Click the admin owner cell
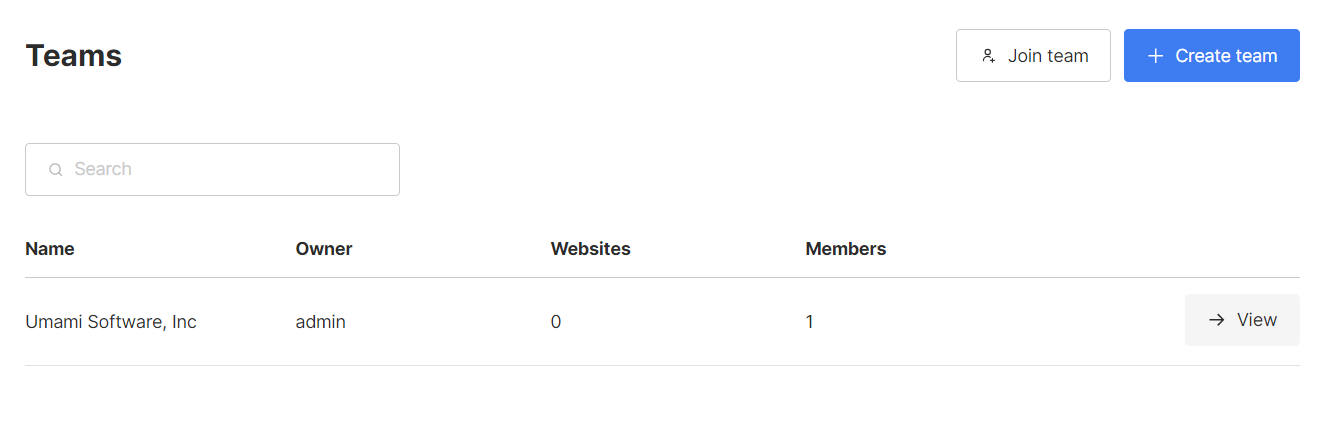This screenshot has height=424, width=1327. pyautogui.click(x=320, y=322)
